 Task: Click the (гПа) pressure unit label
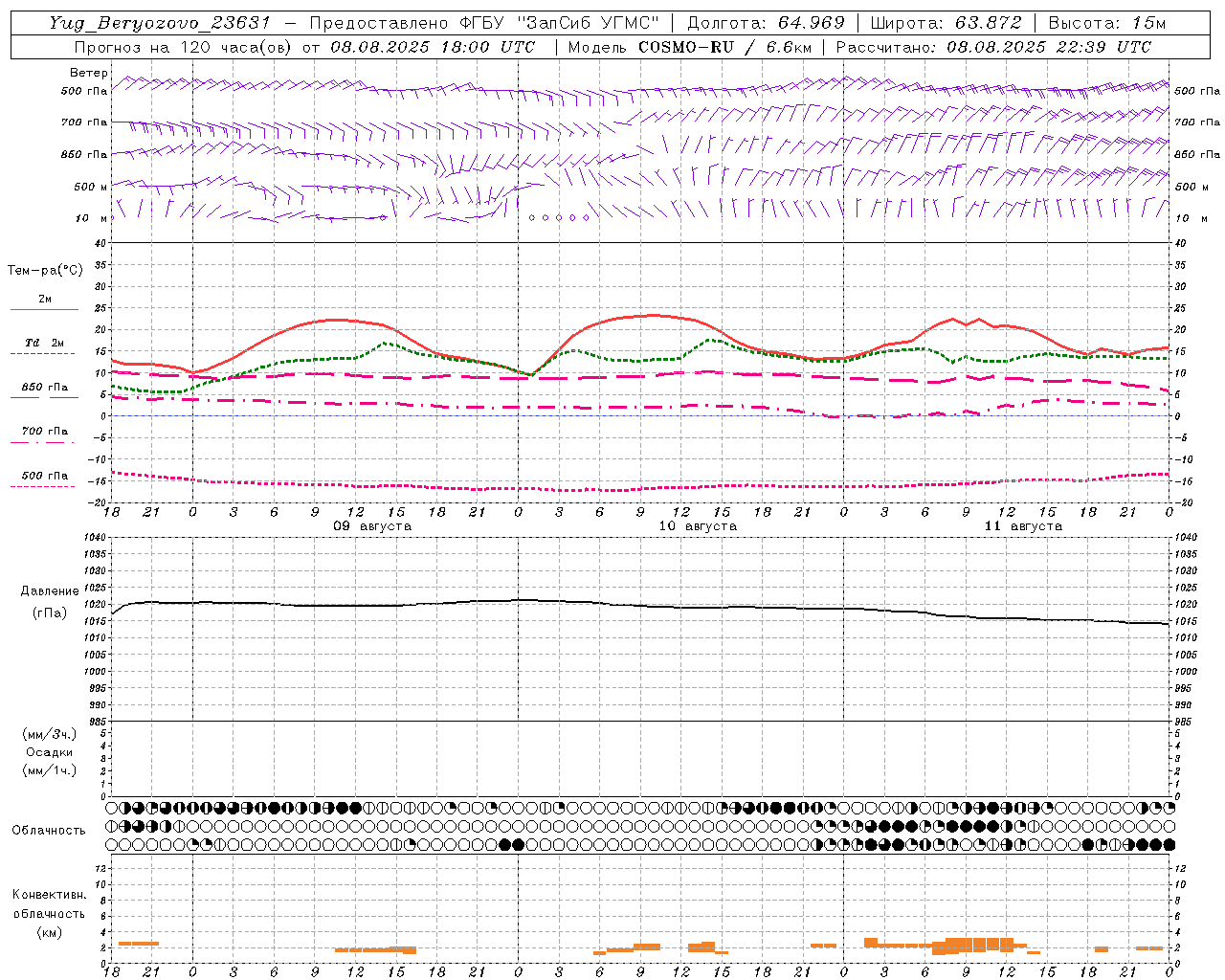(x=50, y=613)
